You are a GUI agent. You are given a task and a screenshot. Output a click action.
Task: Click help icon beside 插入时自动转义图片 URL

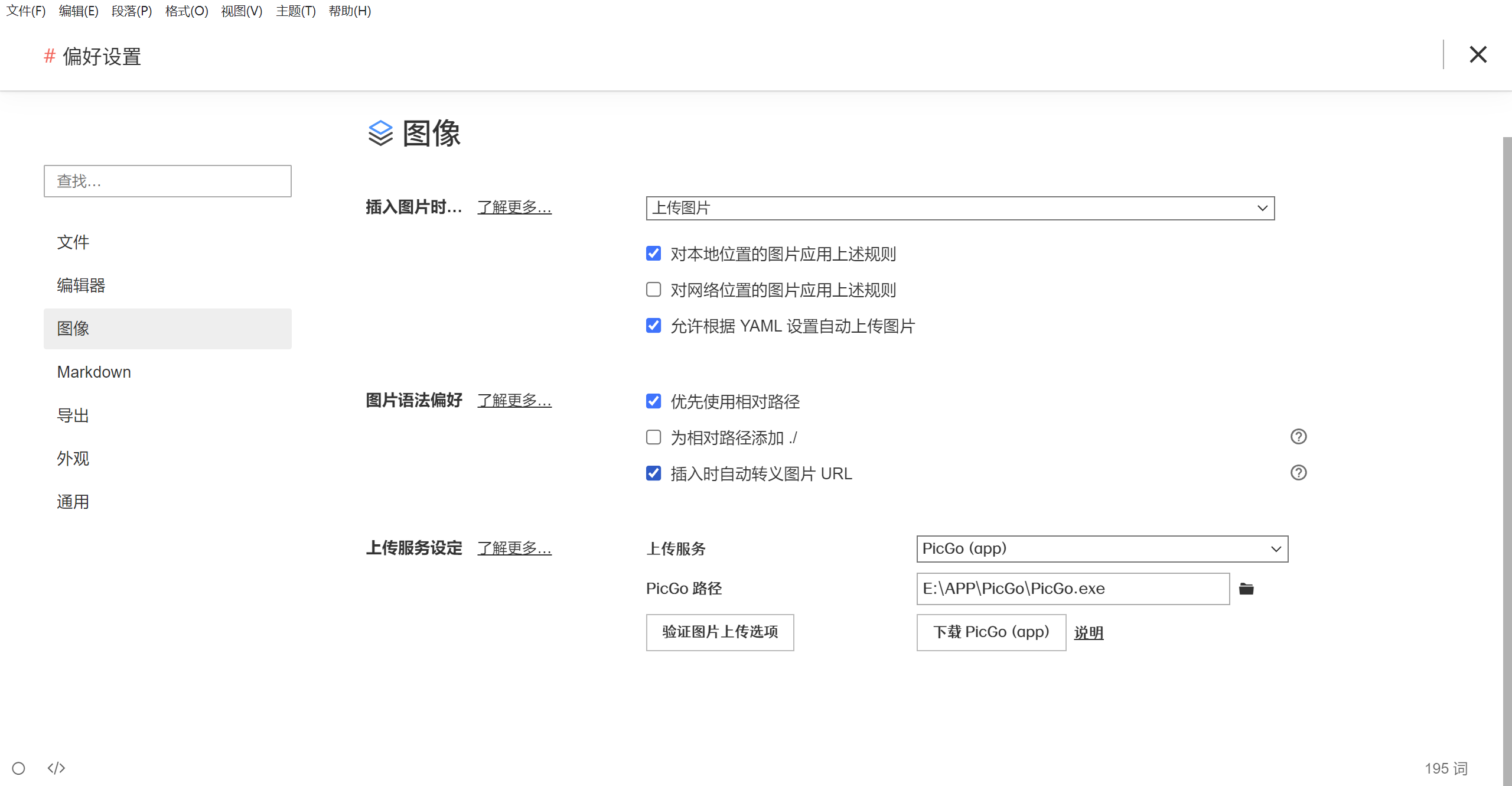click(x=1298, y=473)
